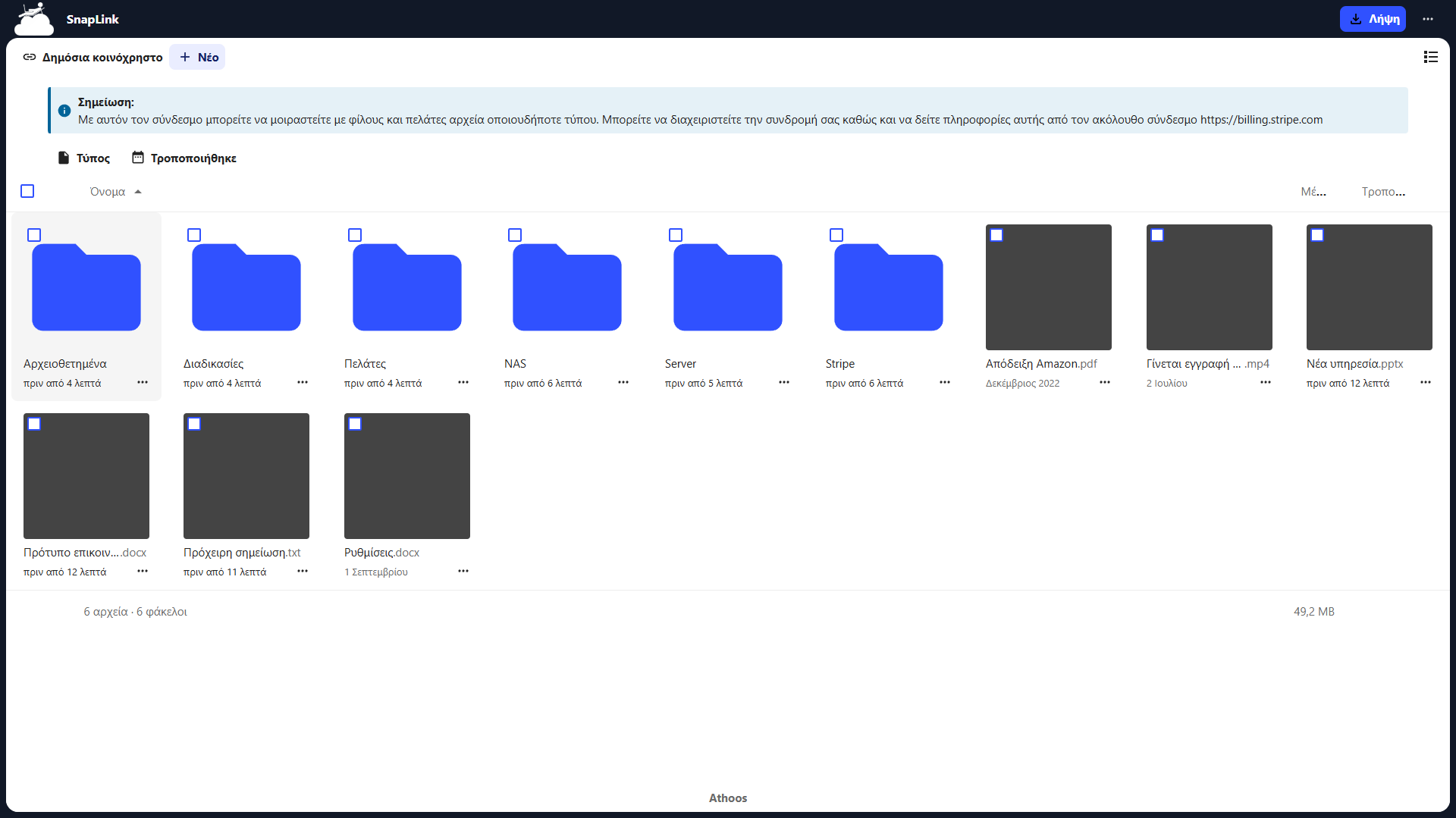Viewport: 1456px width, 818px height.
Task: Tick the checkbox on Ρυθμίσεις.docx
Action: [355, 424]
